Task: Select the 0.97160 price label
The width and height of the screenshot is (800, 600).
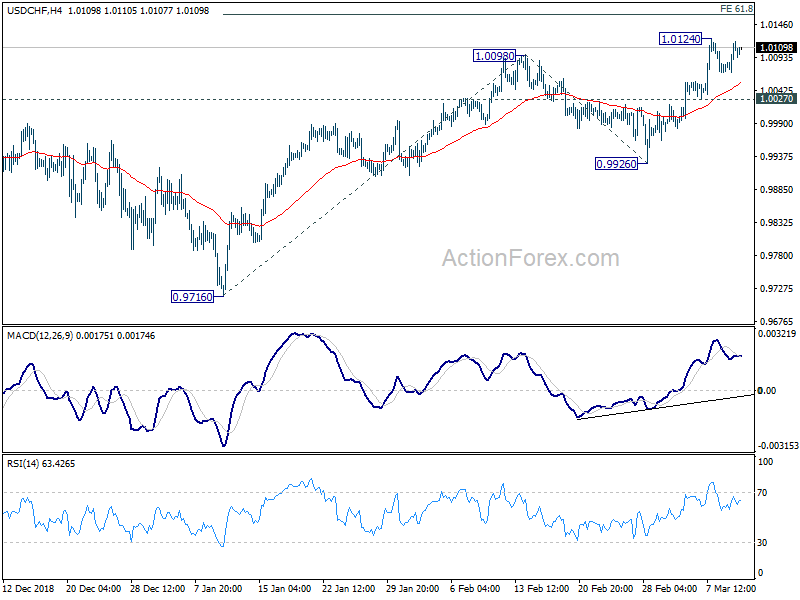Action: pos(192,296)
